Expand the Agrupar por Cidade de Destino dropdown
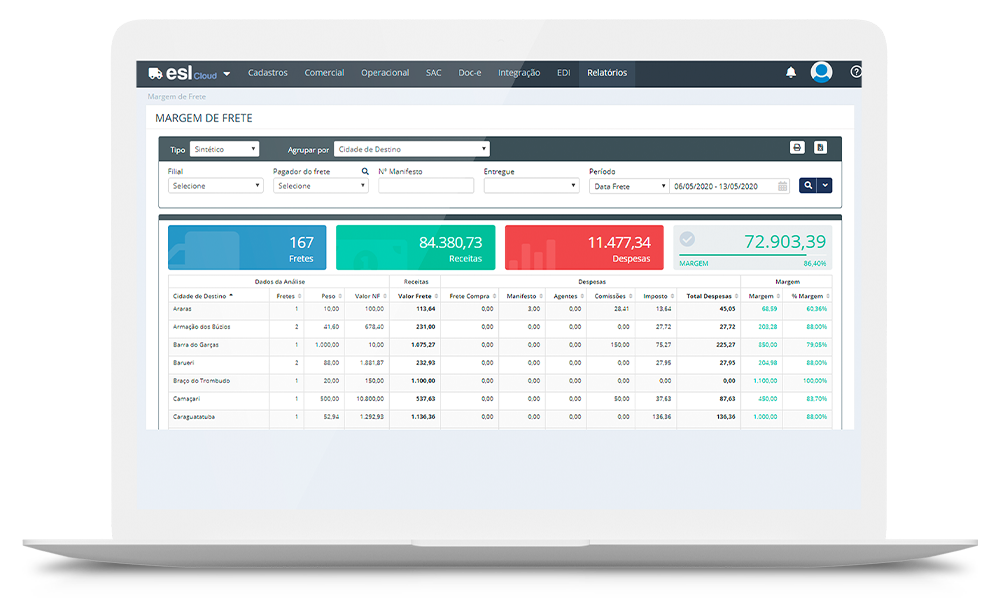This screenshot has width=1000, height=598. coord(411,149)
